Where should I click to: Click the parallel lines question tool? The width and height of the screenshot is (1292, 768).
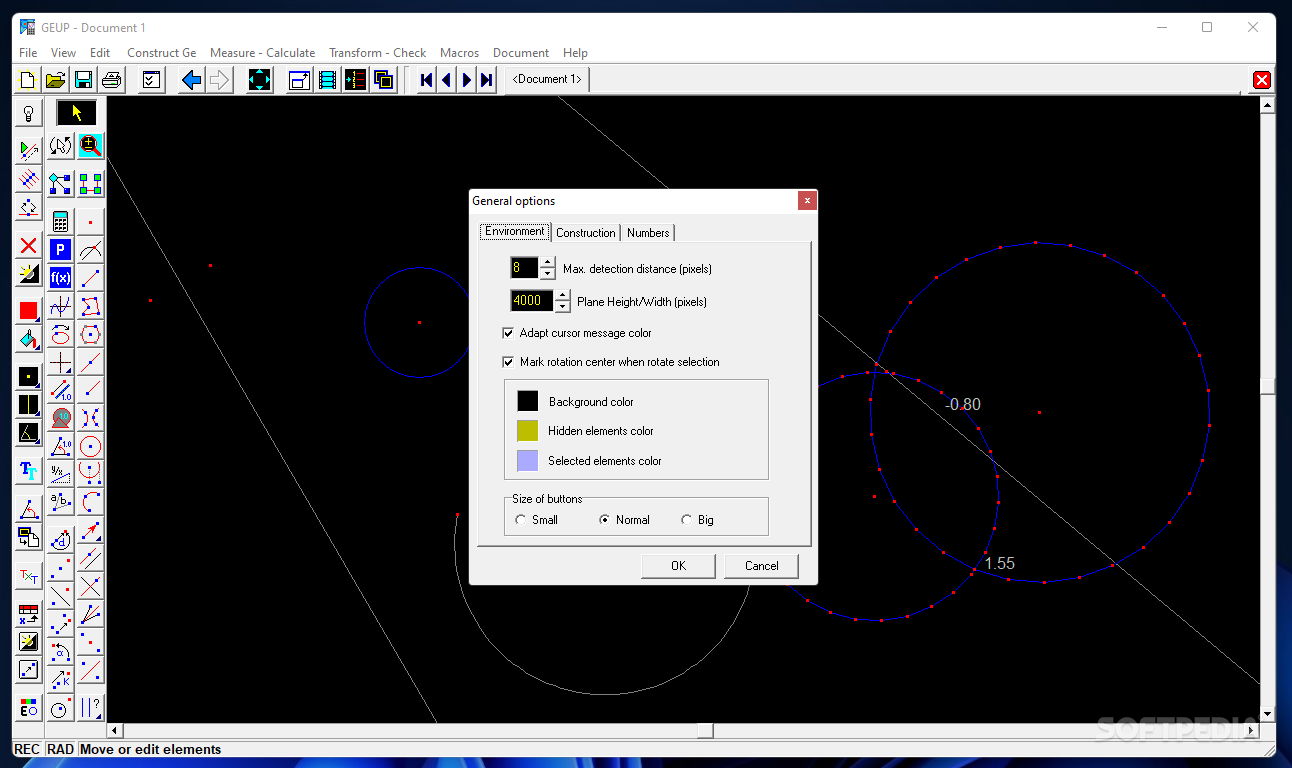[x=91, y=708]
